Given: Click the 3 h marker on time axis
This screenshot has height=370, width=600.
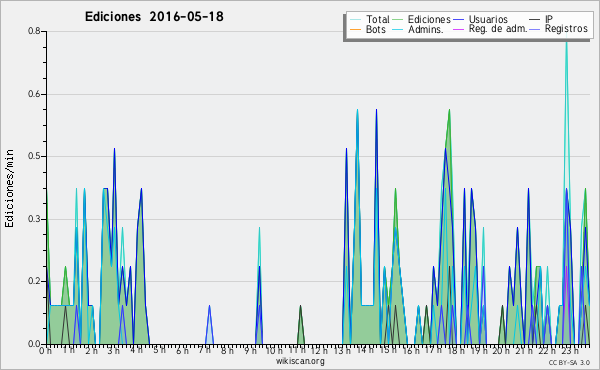Looking at the screenshot, I should click(x=114, y=351).
